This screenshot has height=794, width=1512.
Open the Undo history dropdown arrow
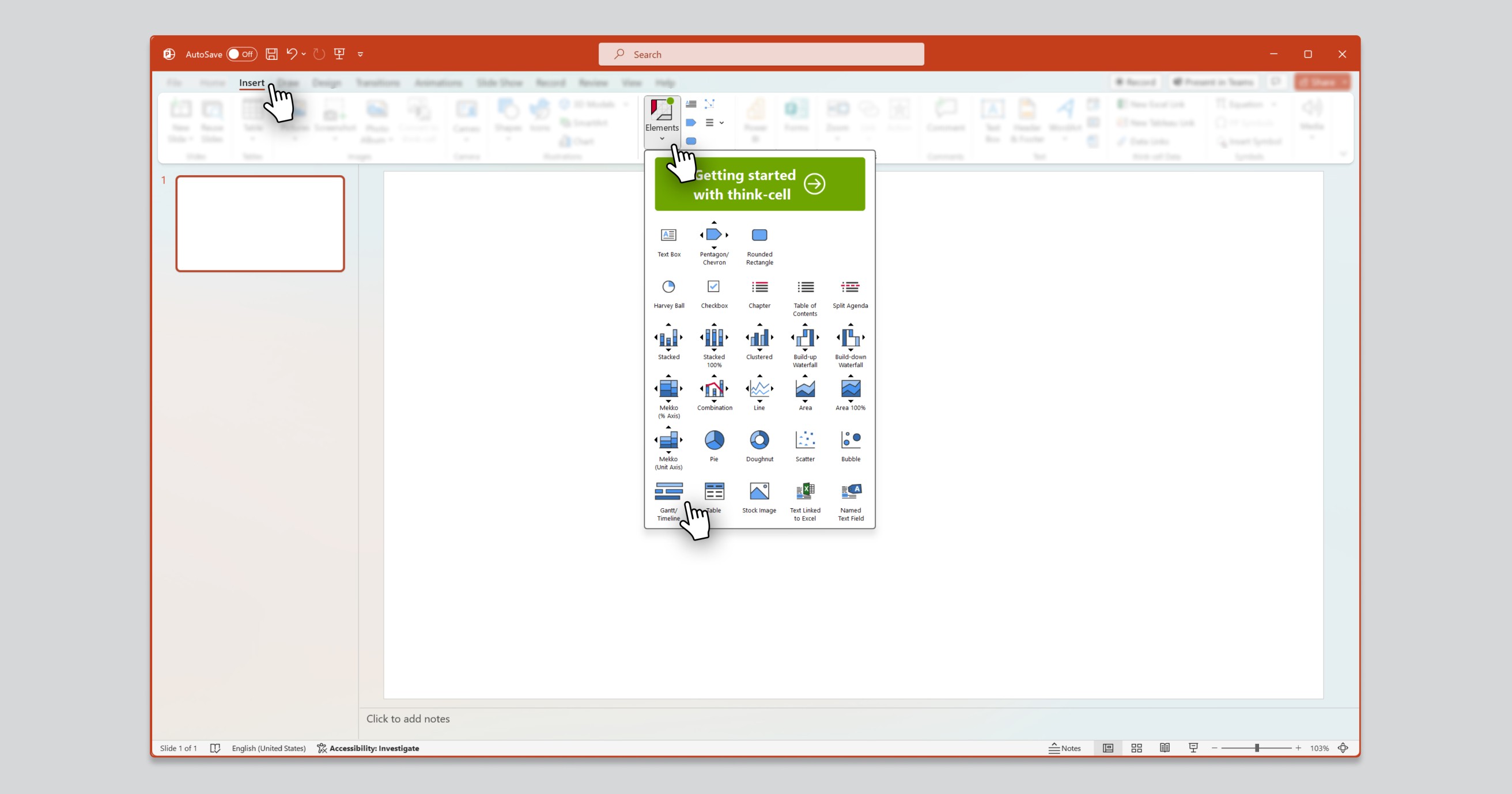click(304, 54)
